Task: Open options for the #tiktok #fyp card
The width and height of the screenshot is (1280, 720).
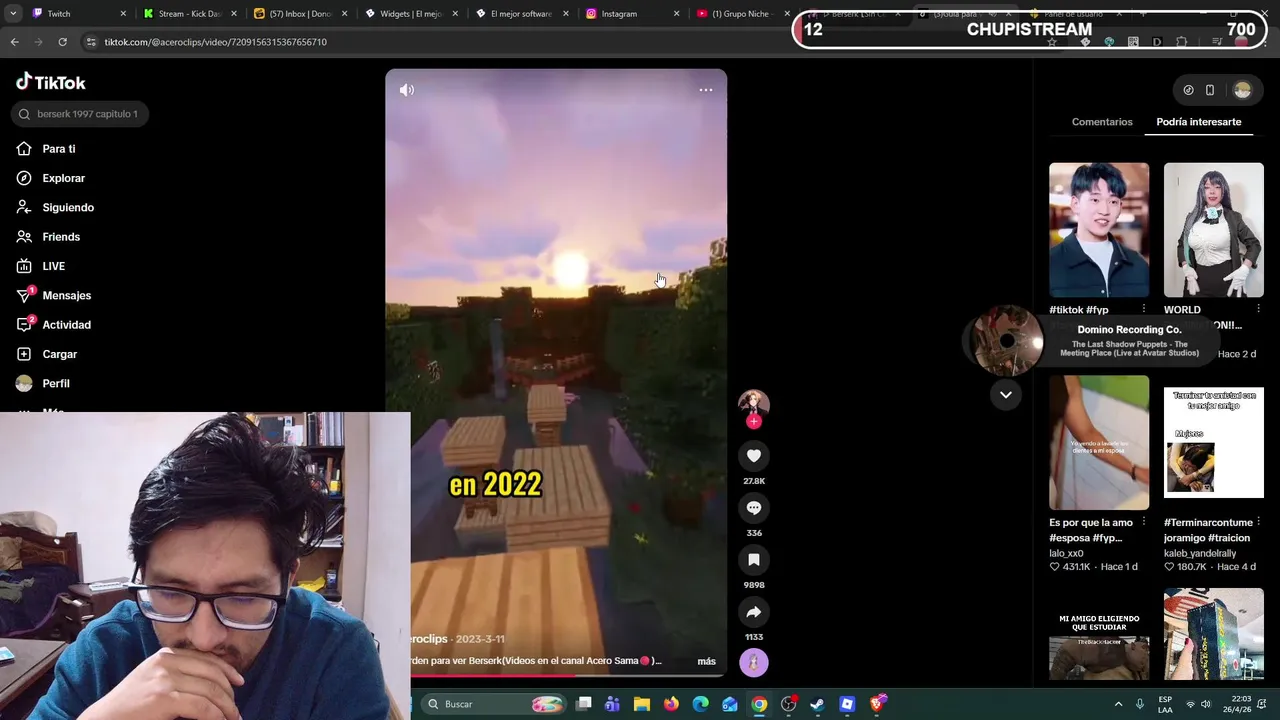Action: tap(1144, 309)
